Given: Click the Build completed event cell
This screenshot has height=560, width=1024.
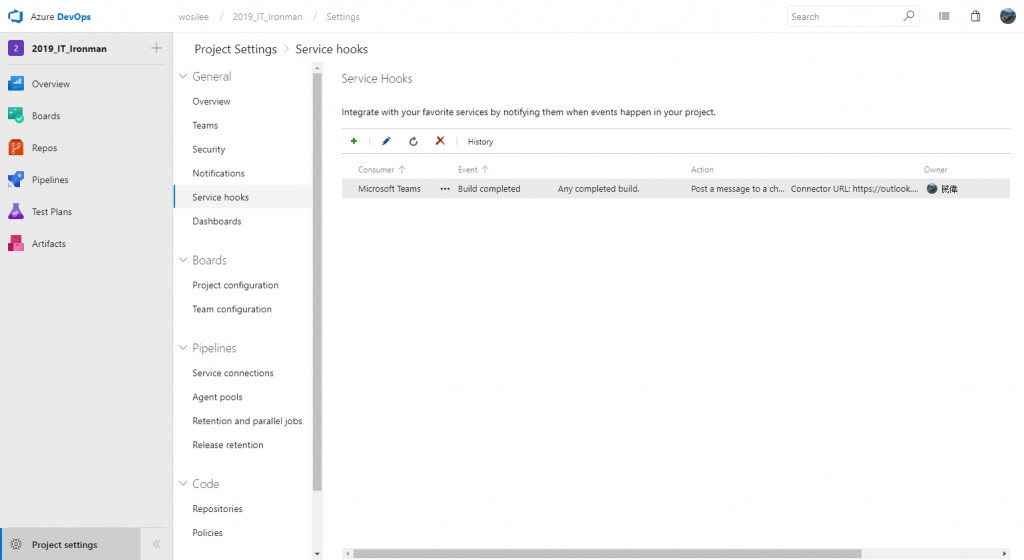Looking at the screenshot, I should click(489, 189).
